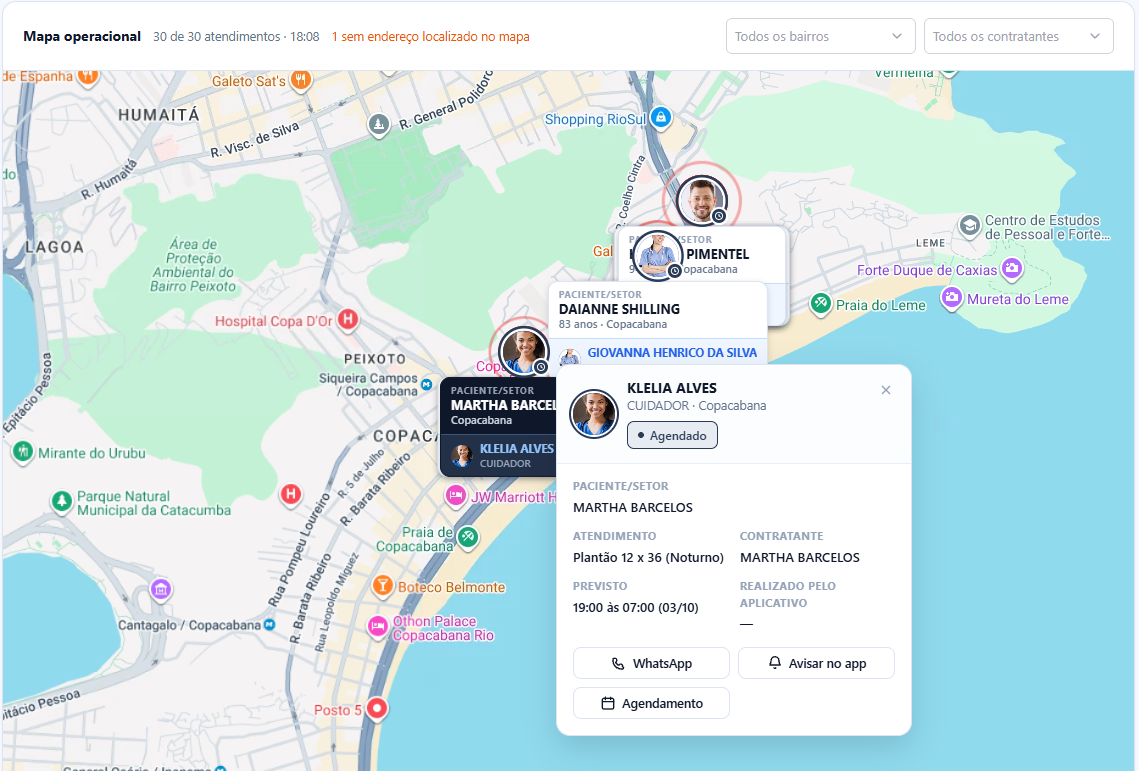Click the 'CUIDADOR · Copacabana' subtitle
This screenshot has width=1139, height=771.
(697, 405)
